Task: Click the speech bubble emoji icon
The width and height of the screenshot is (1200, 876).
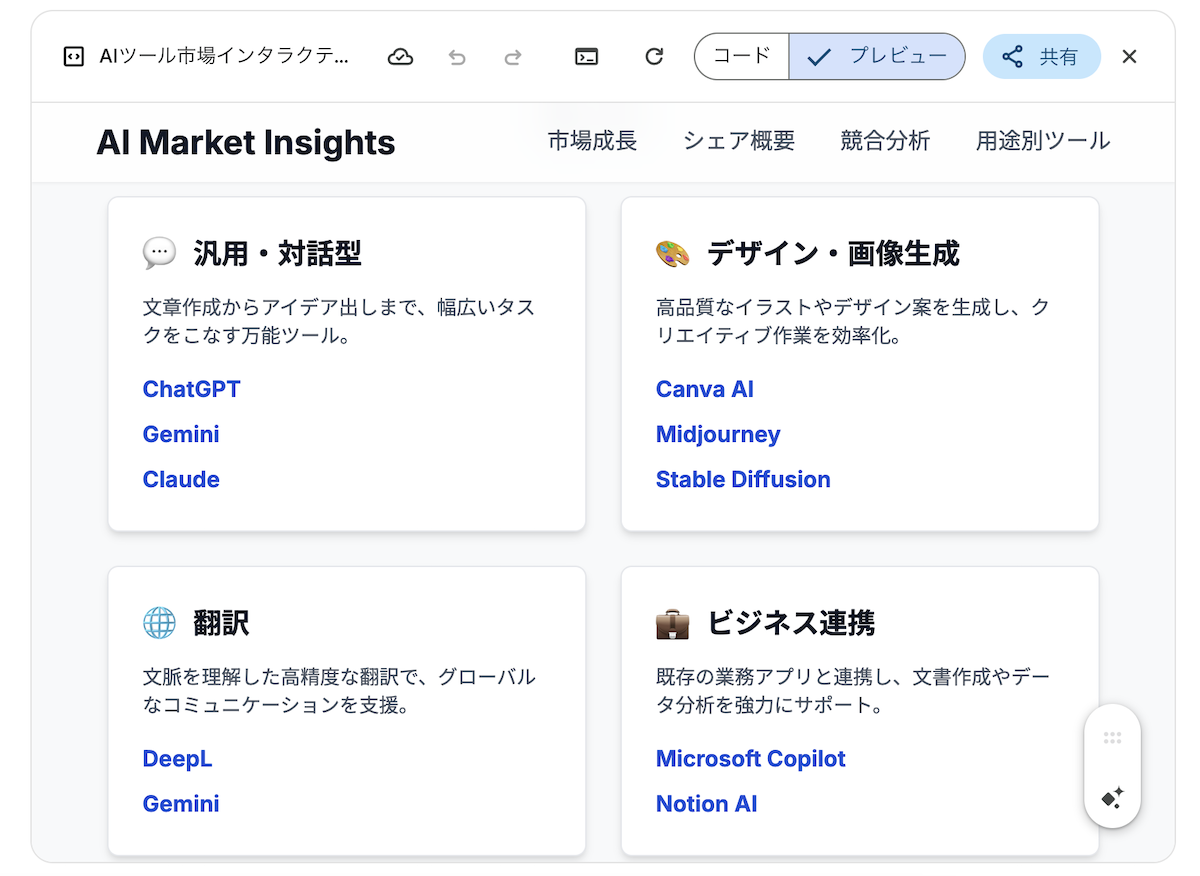Action: pos(159,254)
